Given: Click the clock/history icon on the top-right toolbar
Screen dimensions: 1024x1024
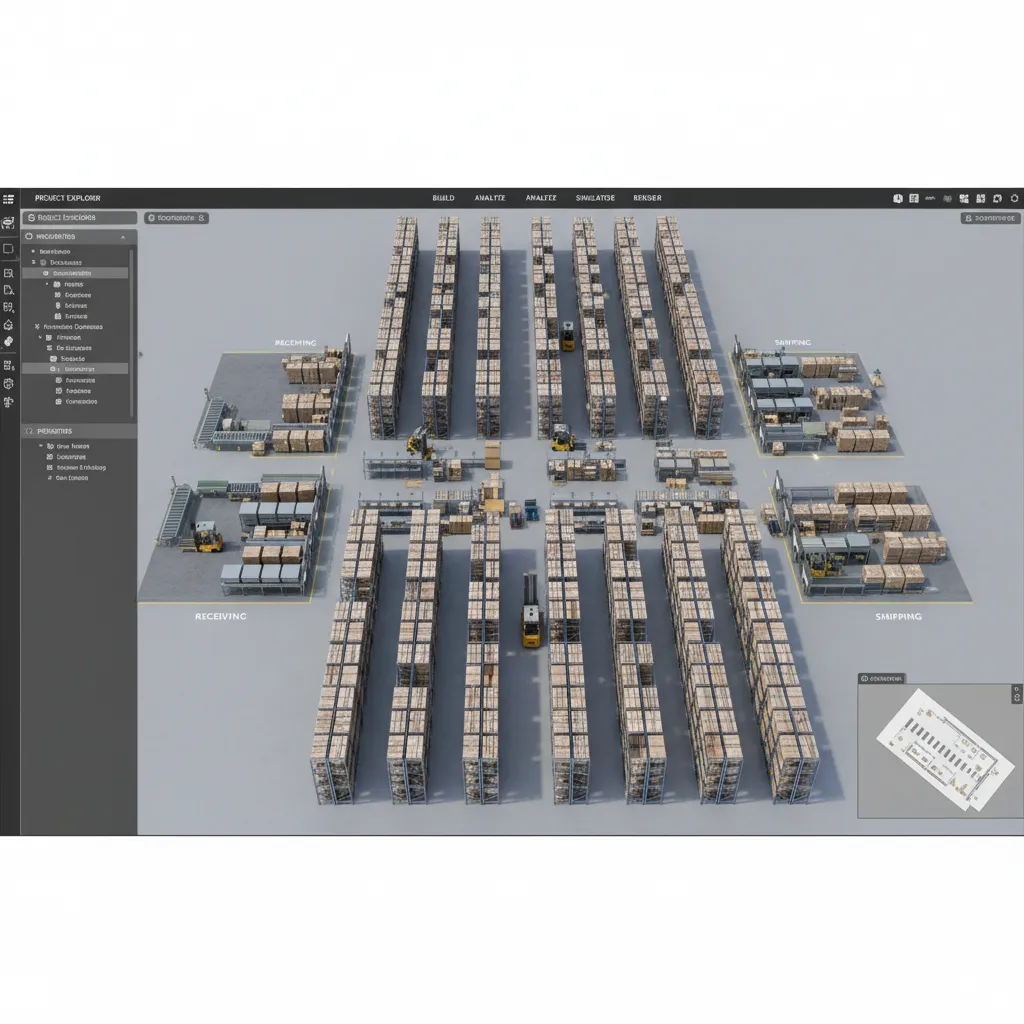Looking at the screenshot, I should click(x=898, y=199).
